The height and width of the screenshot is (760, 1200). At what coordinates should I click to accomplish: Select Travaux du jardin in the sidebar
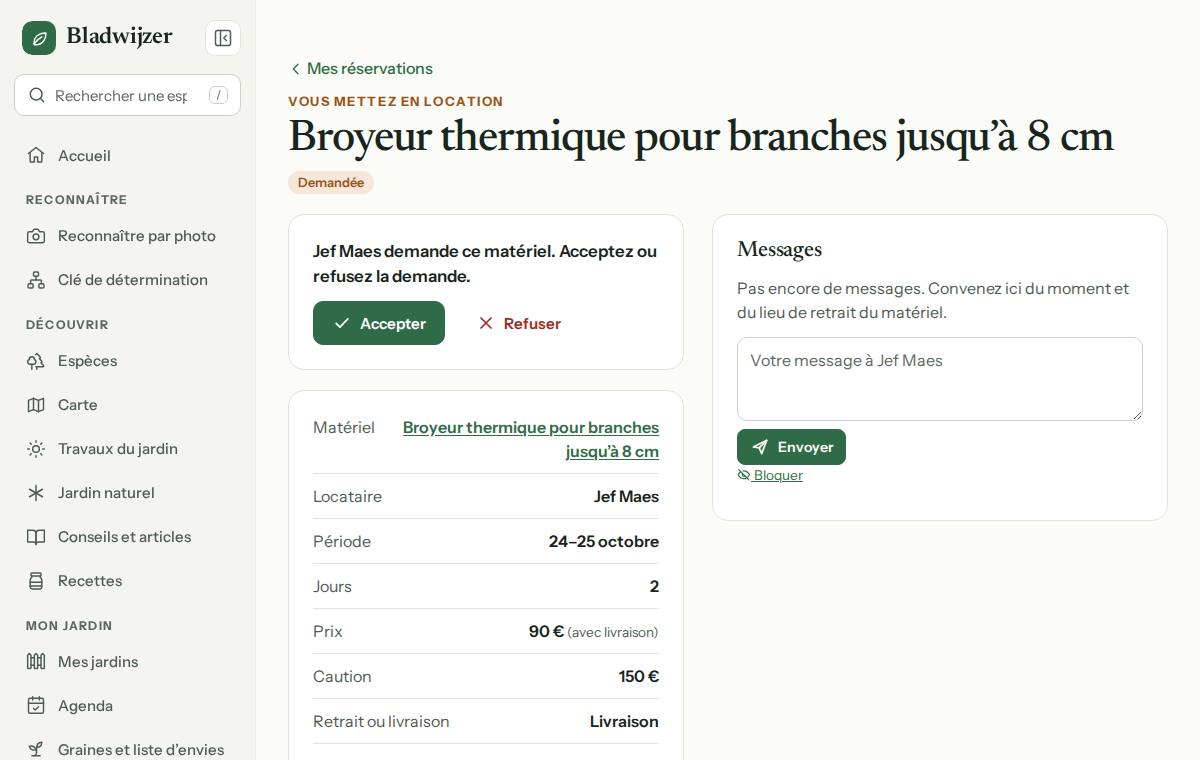(x=128, y=449)
